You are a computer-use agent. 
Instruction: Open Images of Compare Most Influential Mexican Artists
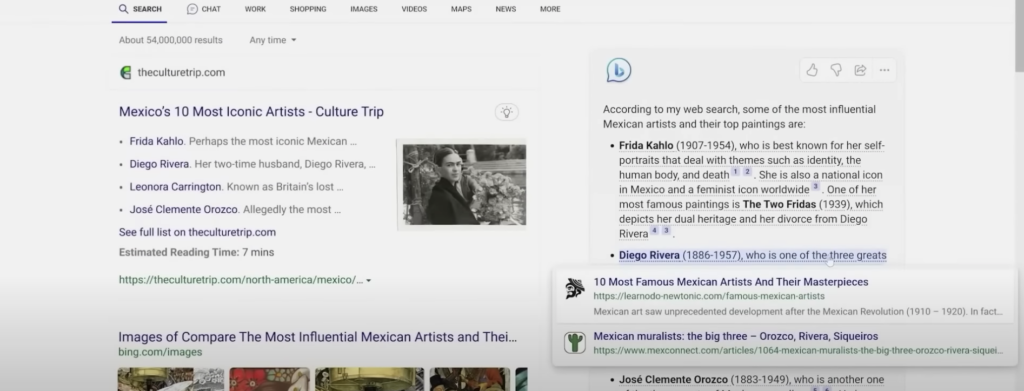[x=317, y=337]
